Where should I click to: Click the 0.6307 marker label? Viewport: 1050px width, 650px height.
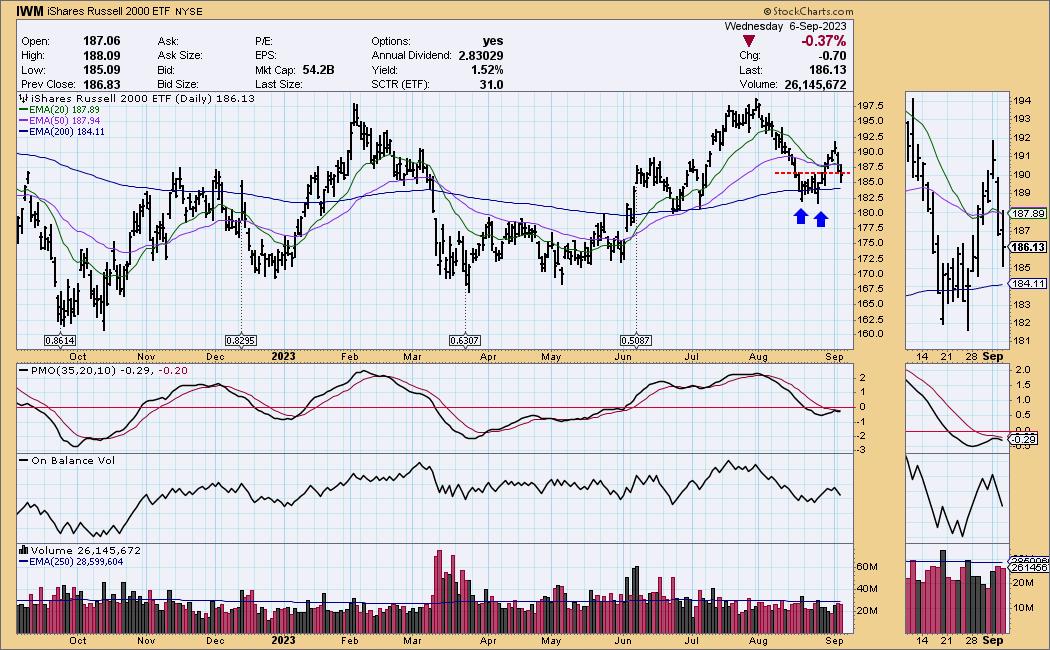(465, 341)
